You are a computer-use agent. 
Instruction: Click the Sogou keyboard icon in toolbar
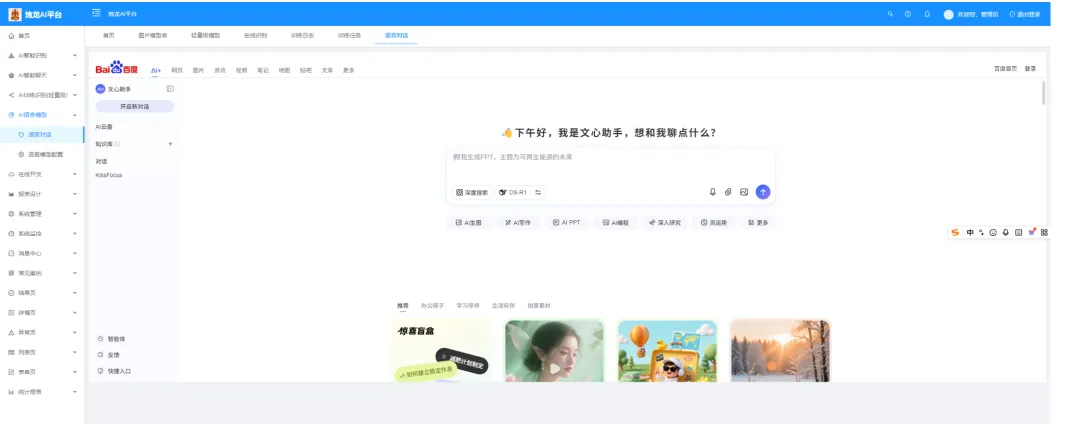(1018, 233)
